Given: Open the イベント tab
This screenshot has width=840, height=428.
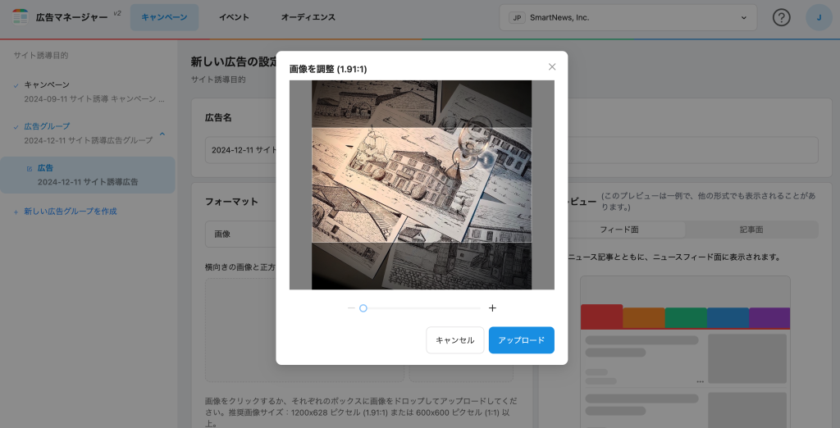Looking at the screenshot, I should pos(234,17).
